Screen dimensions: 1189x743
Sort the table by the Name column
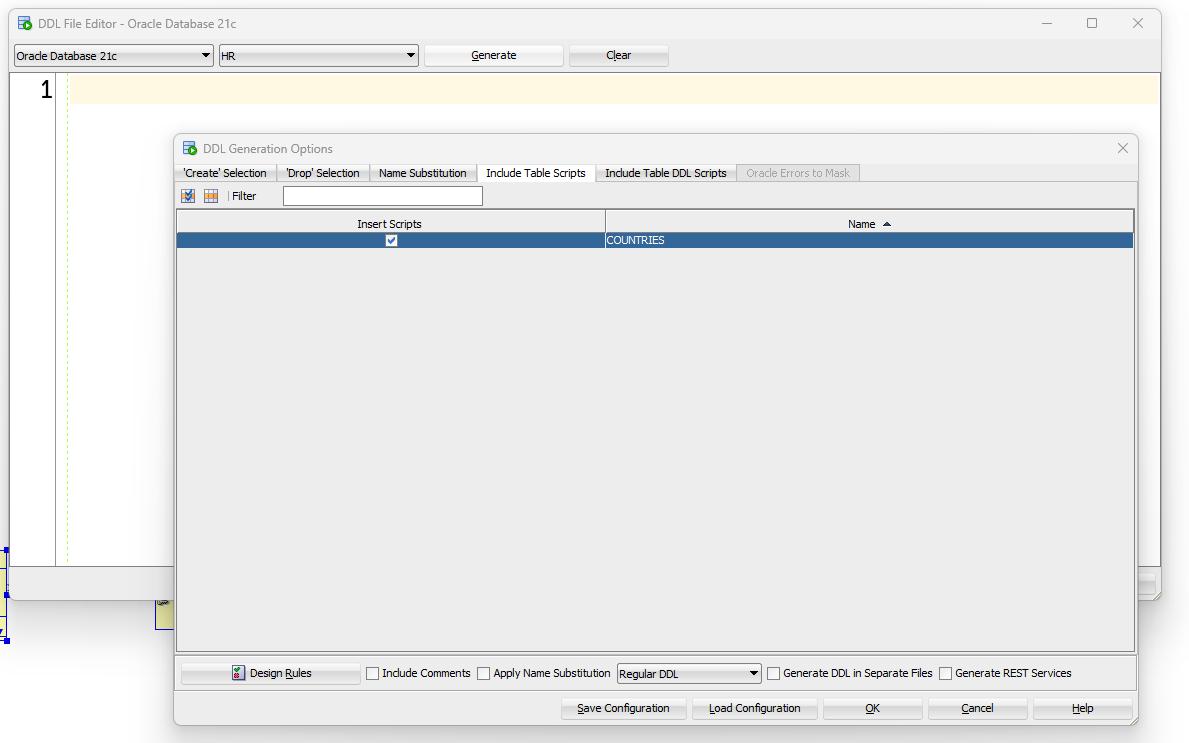point(869,224)
